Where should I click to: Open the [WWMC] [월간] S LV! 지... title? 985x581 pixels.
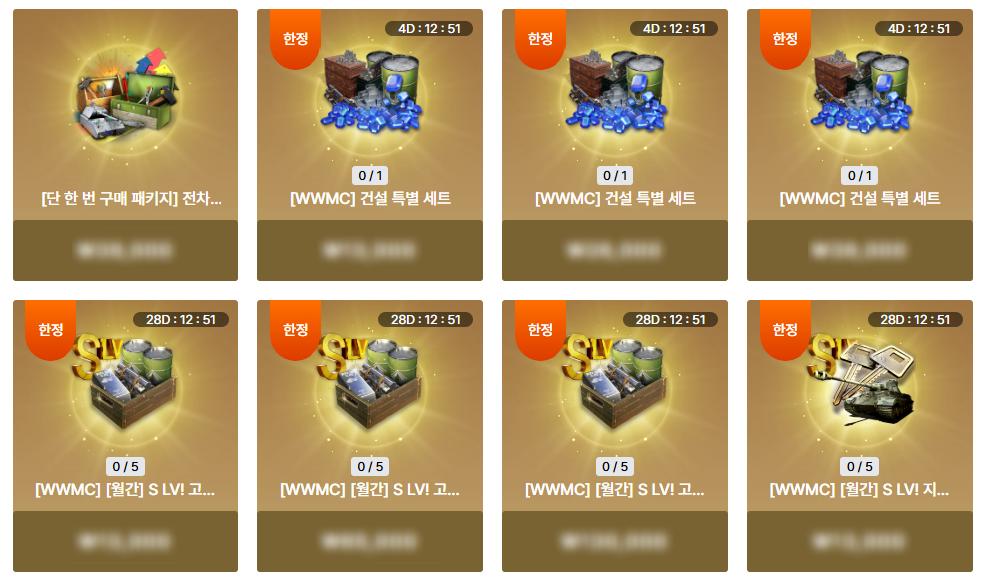point(859,489)
